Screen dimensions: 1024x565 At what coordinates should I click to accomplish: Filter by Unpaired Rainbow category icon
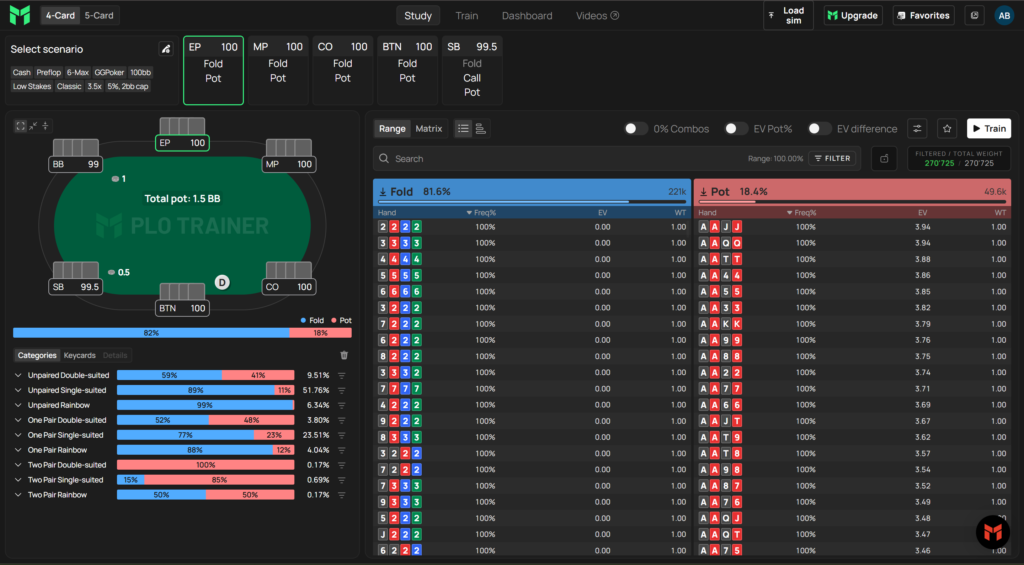(342, 406)
